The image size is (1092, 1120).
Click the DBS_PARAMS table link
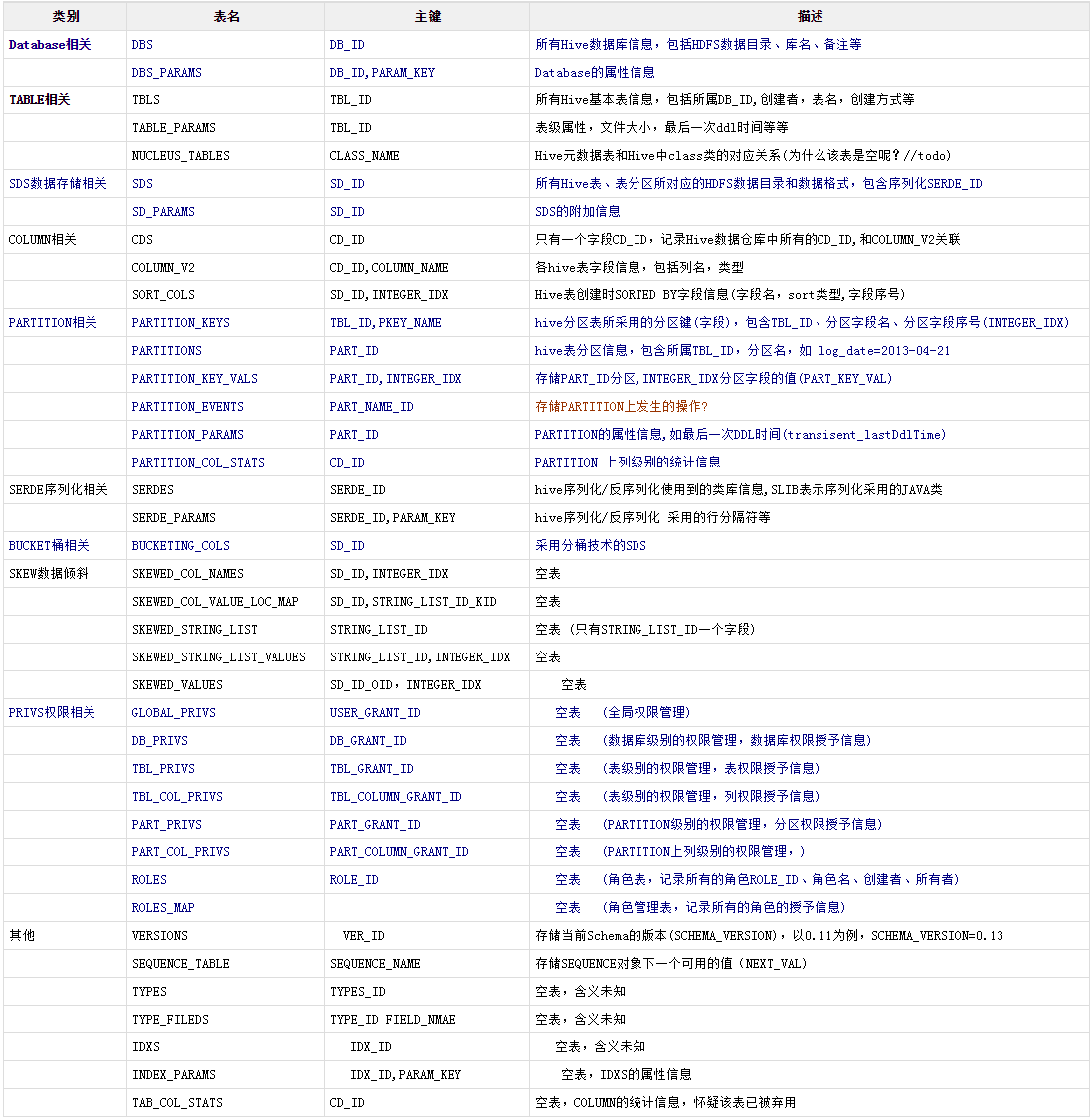(166, 73)
